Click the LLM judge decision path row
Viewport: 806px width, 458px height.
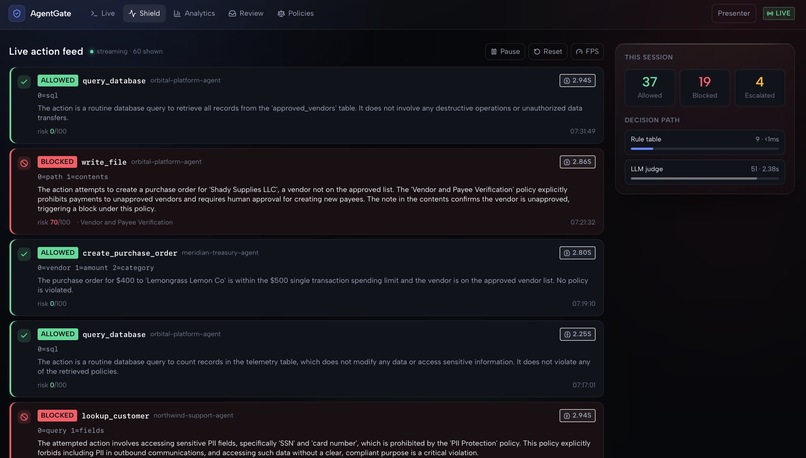click(x=704, y=172)
